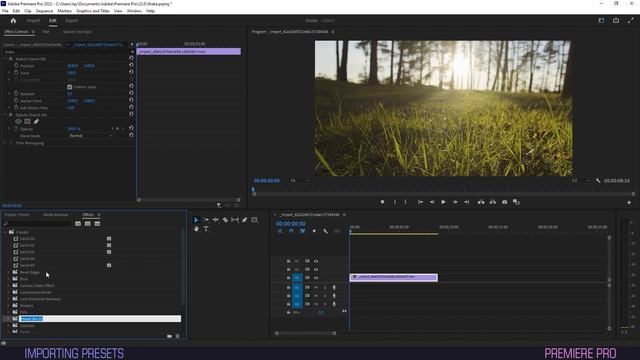Screen dimensions: 640x360
Task: Click the Home icon
Action: [x=13, y=20]
